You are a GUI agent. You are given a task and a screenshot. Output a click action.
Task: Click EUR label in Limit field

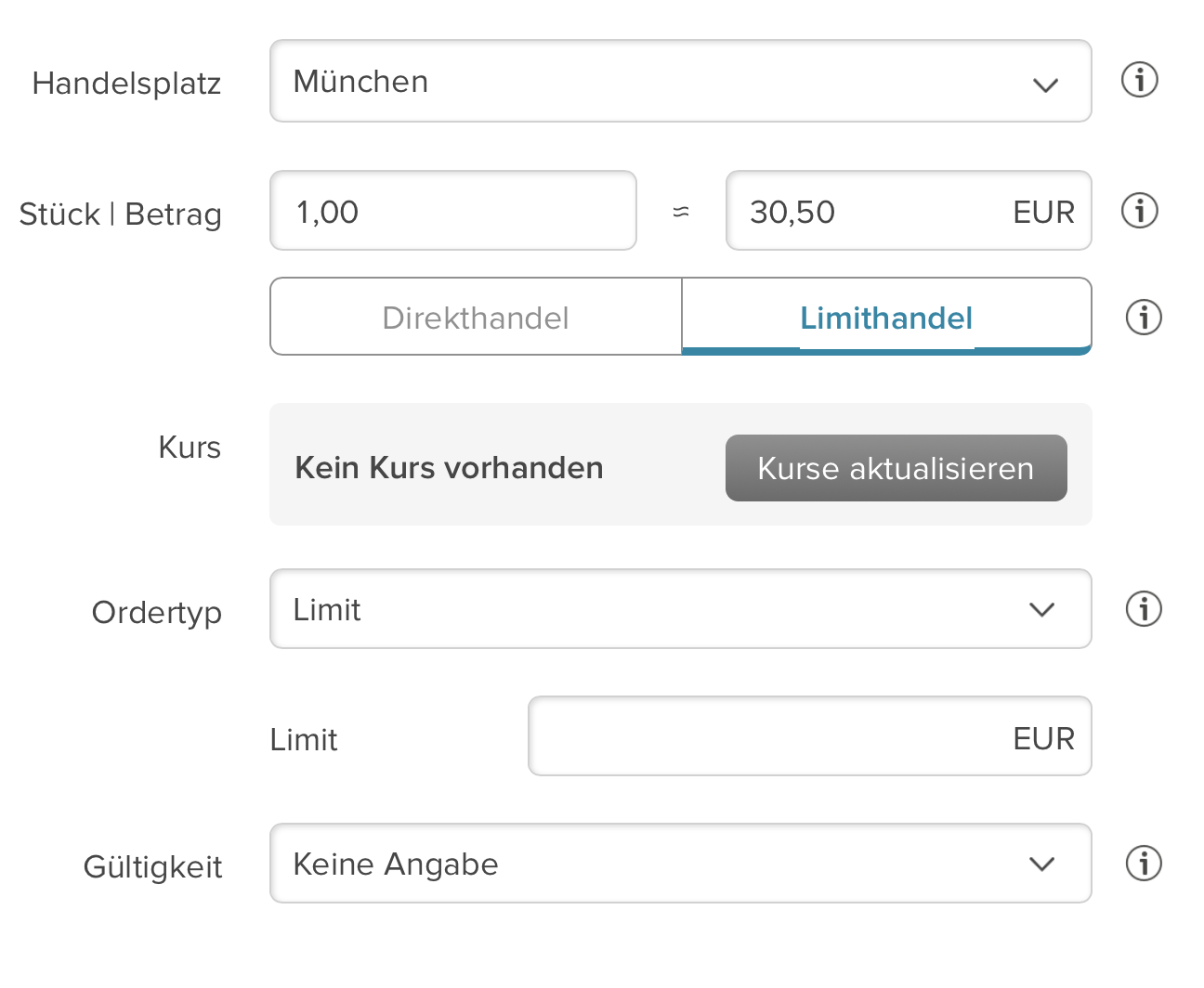(x=1043, y=739)
